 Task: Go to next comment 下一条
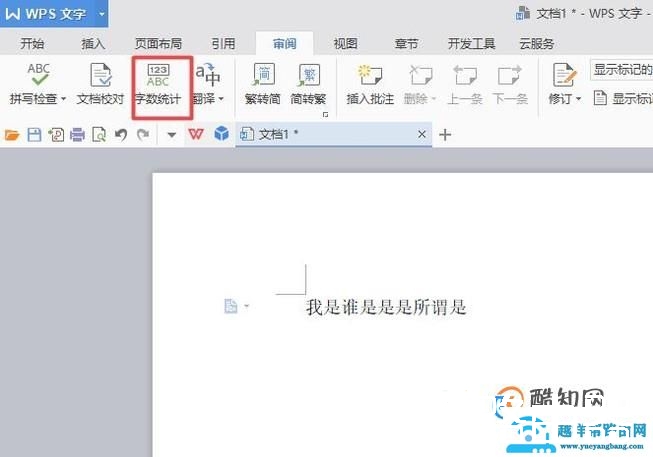point(510,84)
